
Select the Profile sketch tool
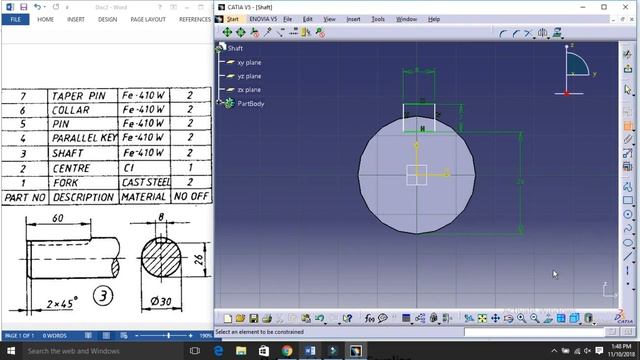tap(628, 187)
